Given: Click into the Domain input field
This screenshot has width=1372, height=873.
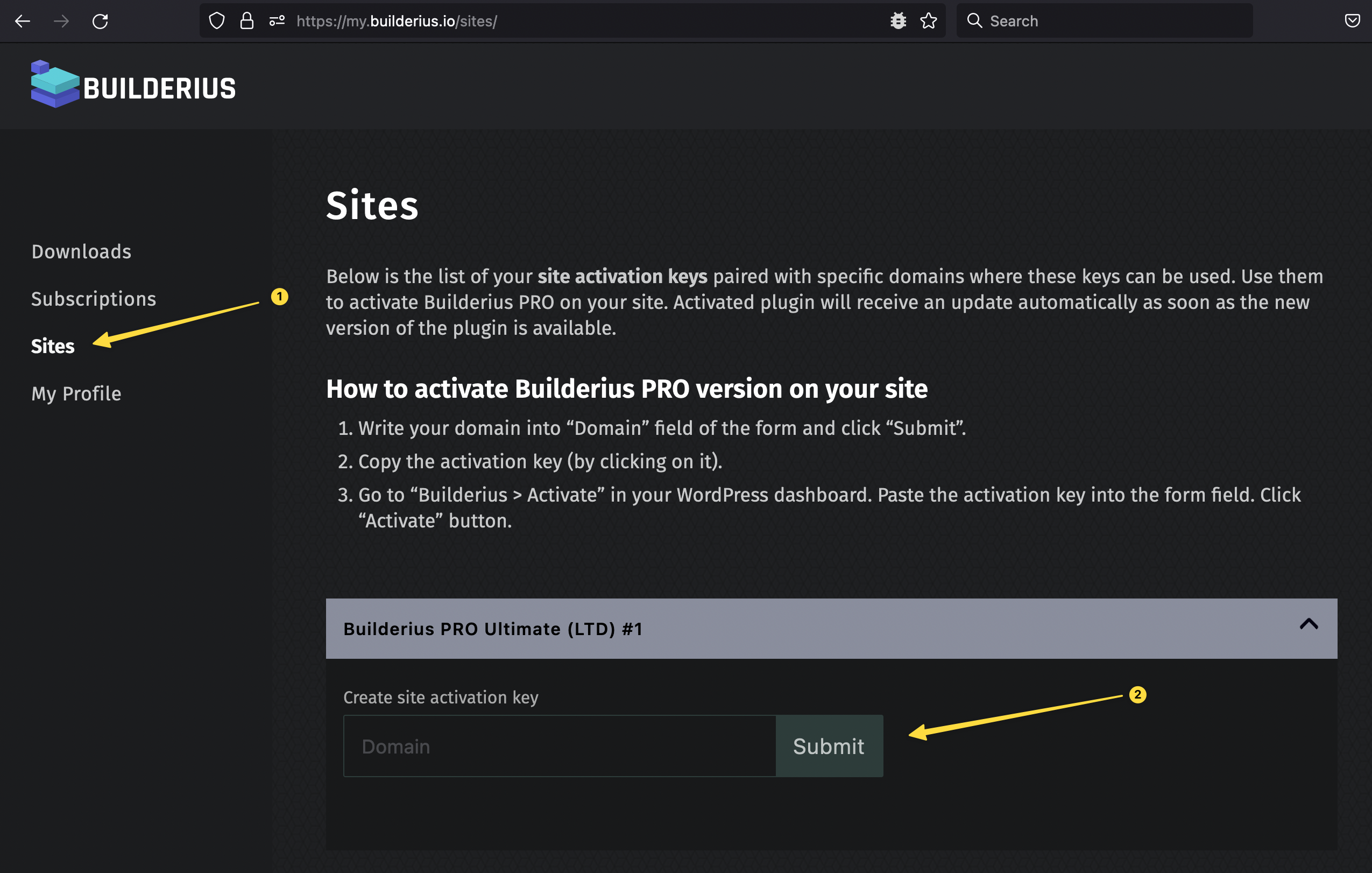Looking at the screenshot, I should point(560,746).
